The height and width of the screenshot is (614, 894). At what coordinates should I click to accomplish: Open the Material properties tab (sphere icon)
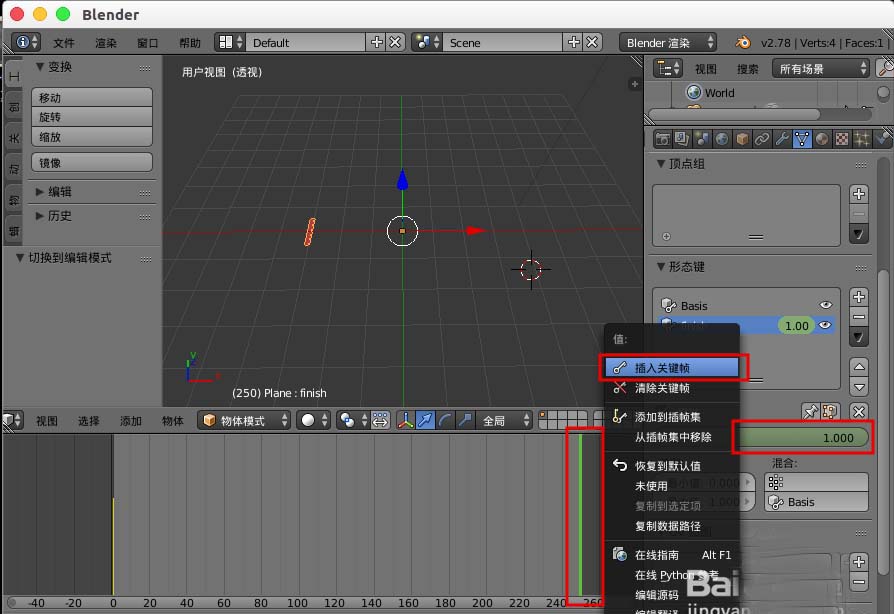pyautogui.click(x=822, y=139)
